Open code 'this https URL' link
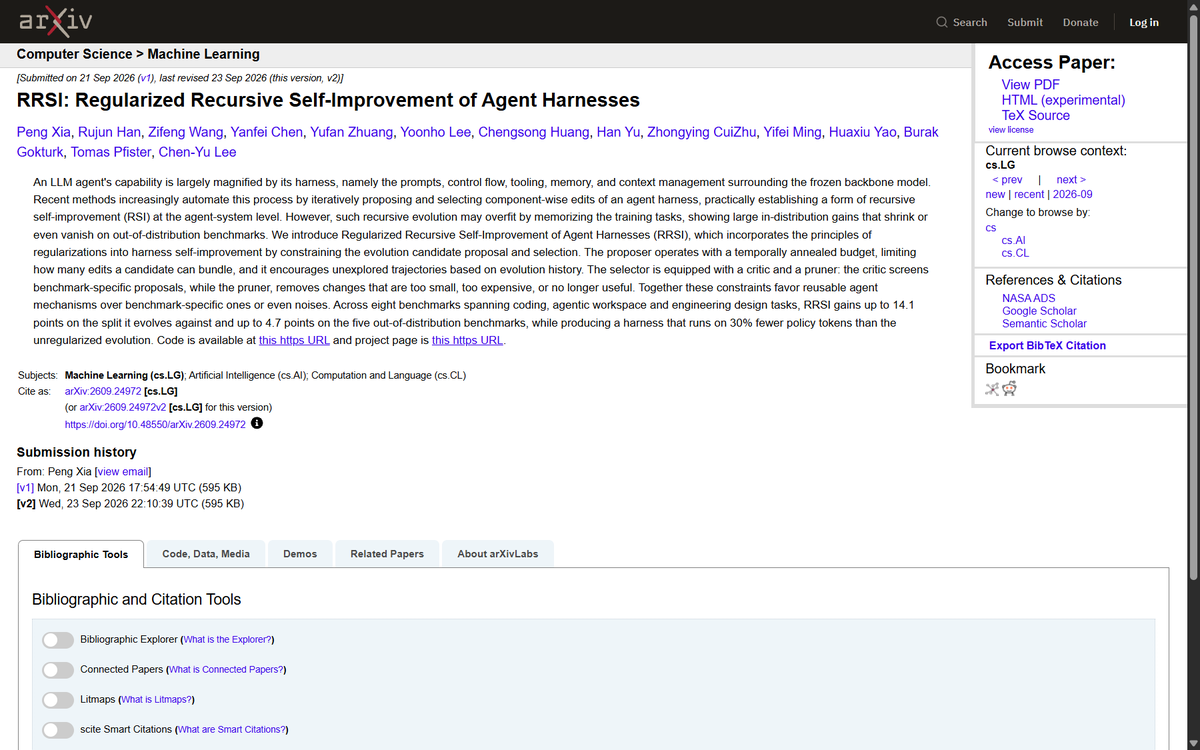The height and width of the screenshot is (750, 1200). click(x=294, y=341)
